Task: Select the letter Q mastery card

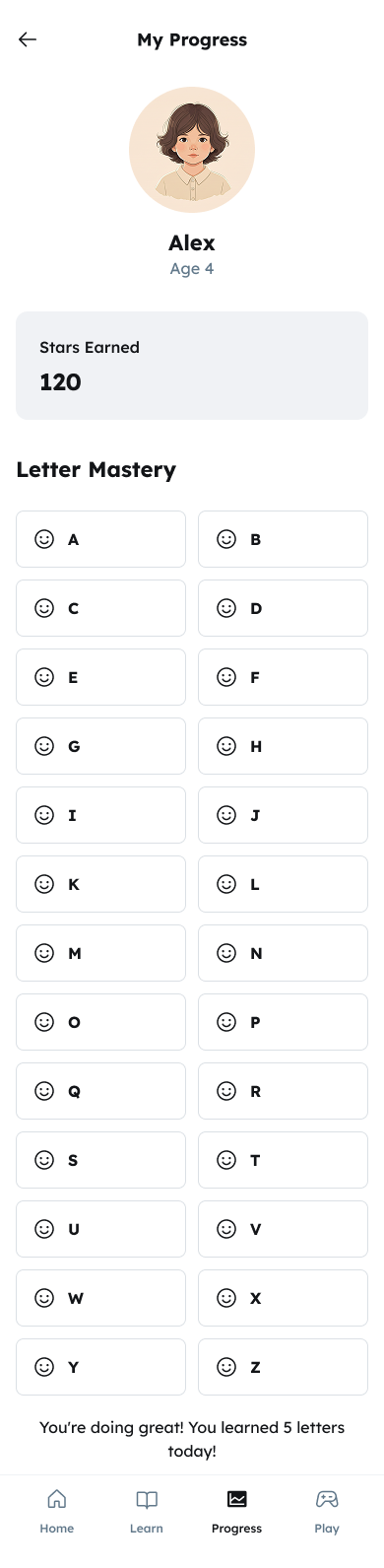Action: 100,1091
